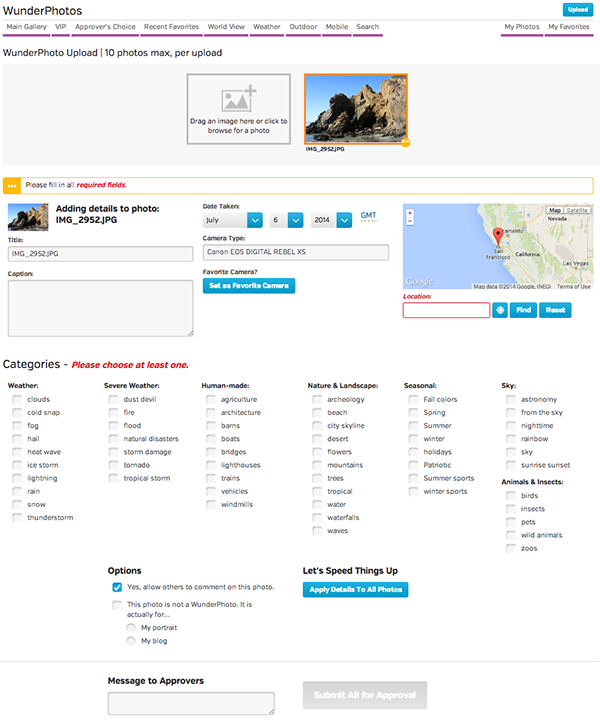Click the map zoom out minus
The height and width of the screenshot is (726, 600).
click(410, 221)
